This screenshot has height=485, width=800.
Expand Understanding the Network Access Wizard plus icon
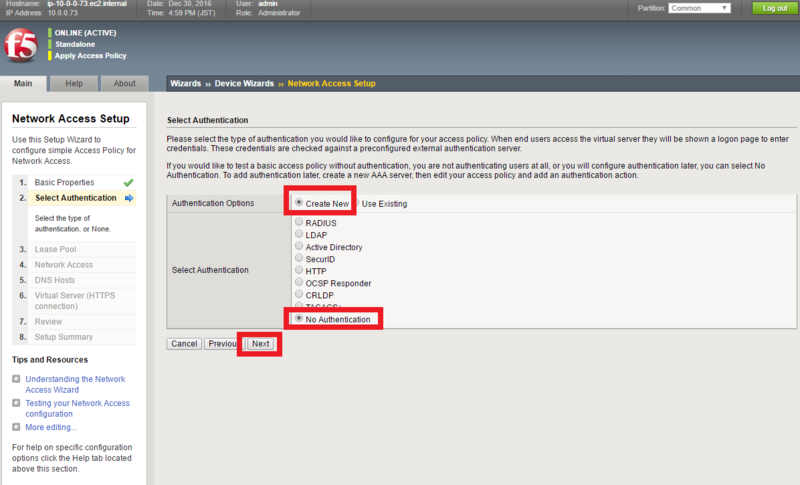16,379
